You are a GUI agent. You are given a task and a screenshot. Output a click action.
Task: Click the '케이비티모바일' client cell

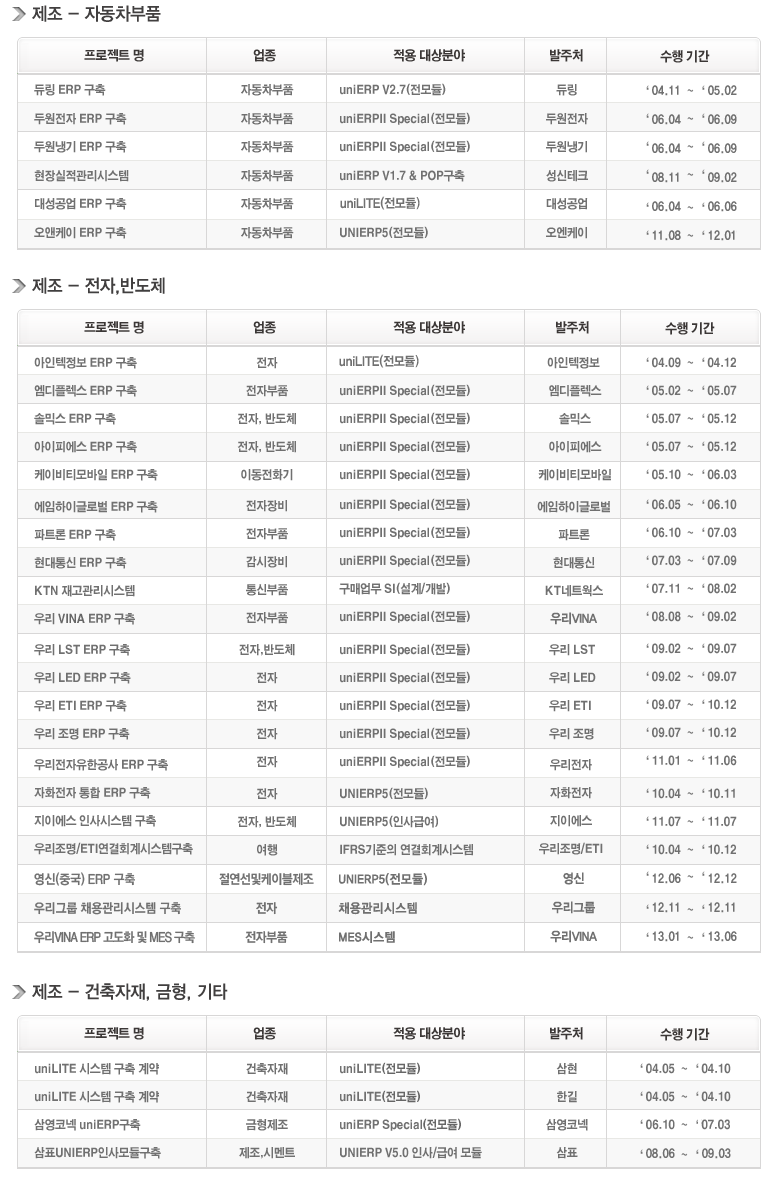(575, 474)
